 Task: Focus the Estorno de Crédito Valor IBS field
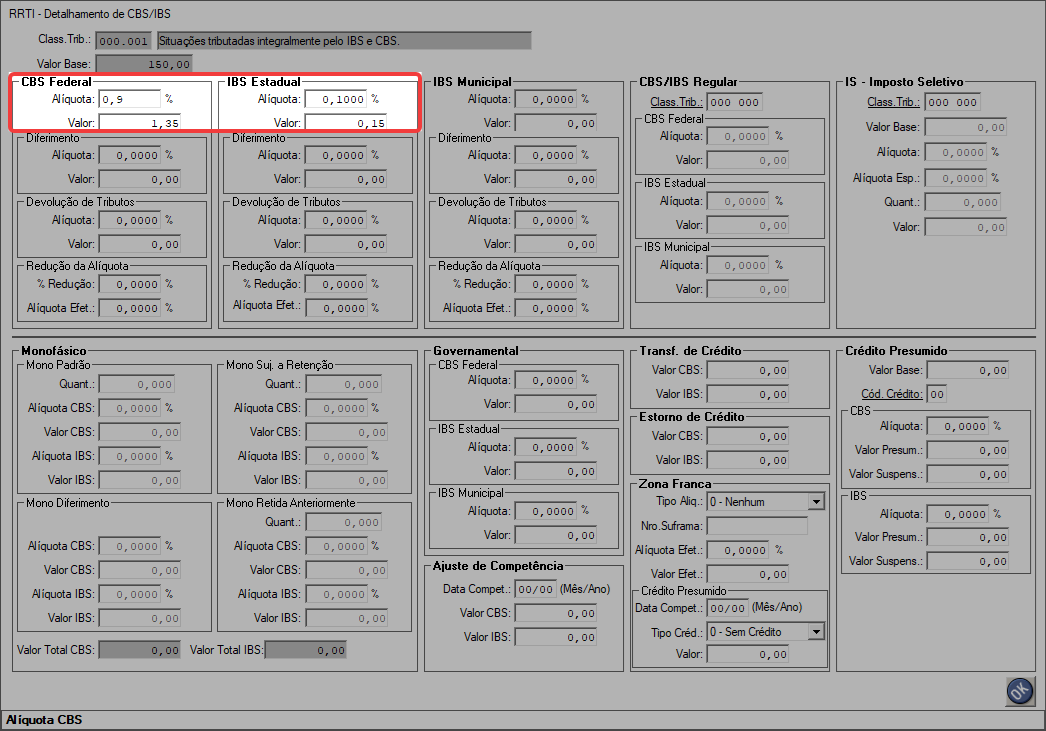tap(748, 460)
